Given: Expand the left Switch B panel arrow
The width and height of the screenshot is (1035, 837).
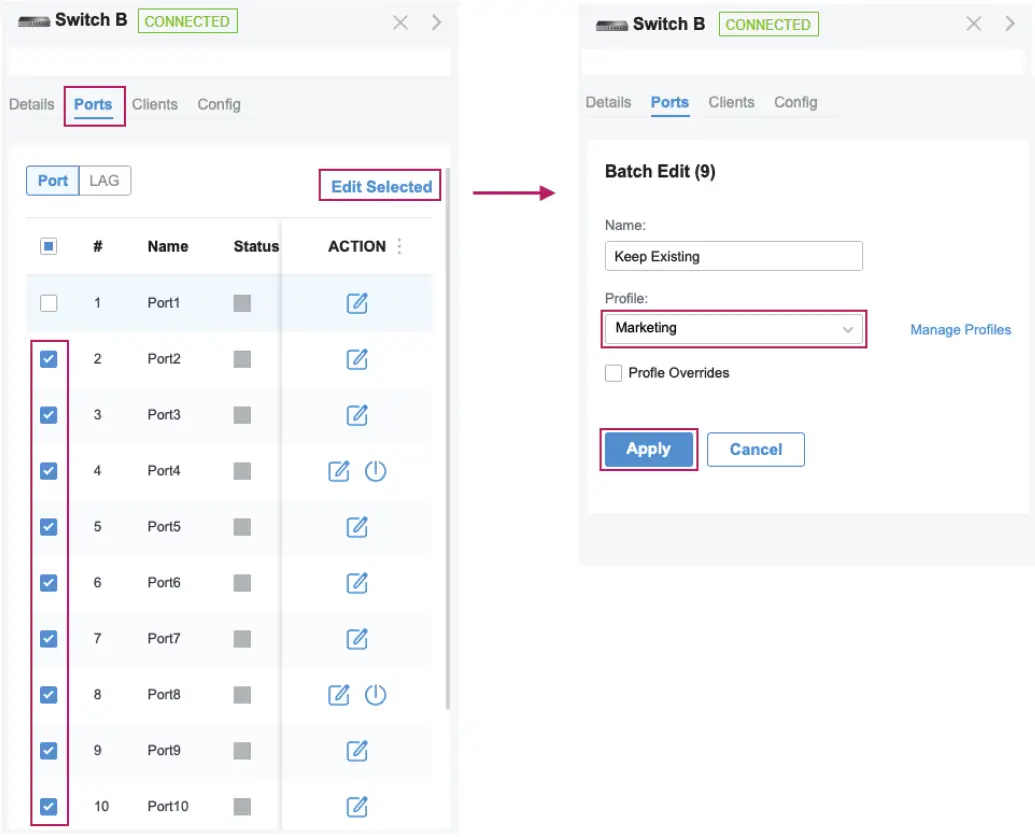Looking at the screenshot, I should [x=437, y=22].
